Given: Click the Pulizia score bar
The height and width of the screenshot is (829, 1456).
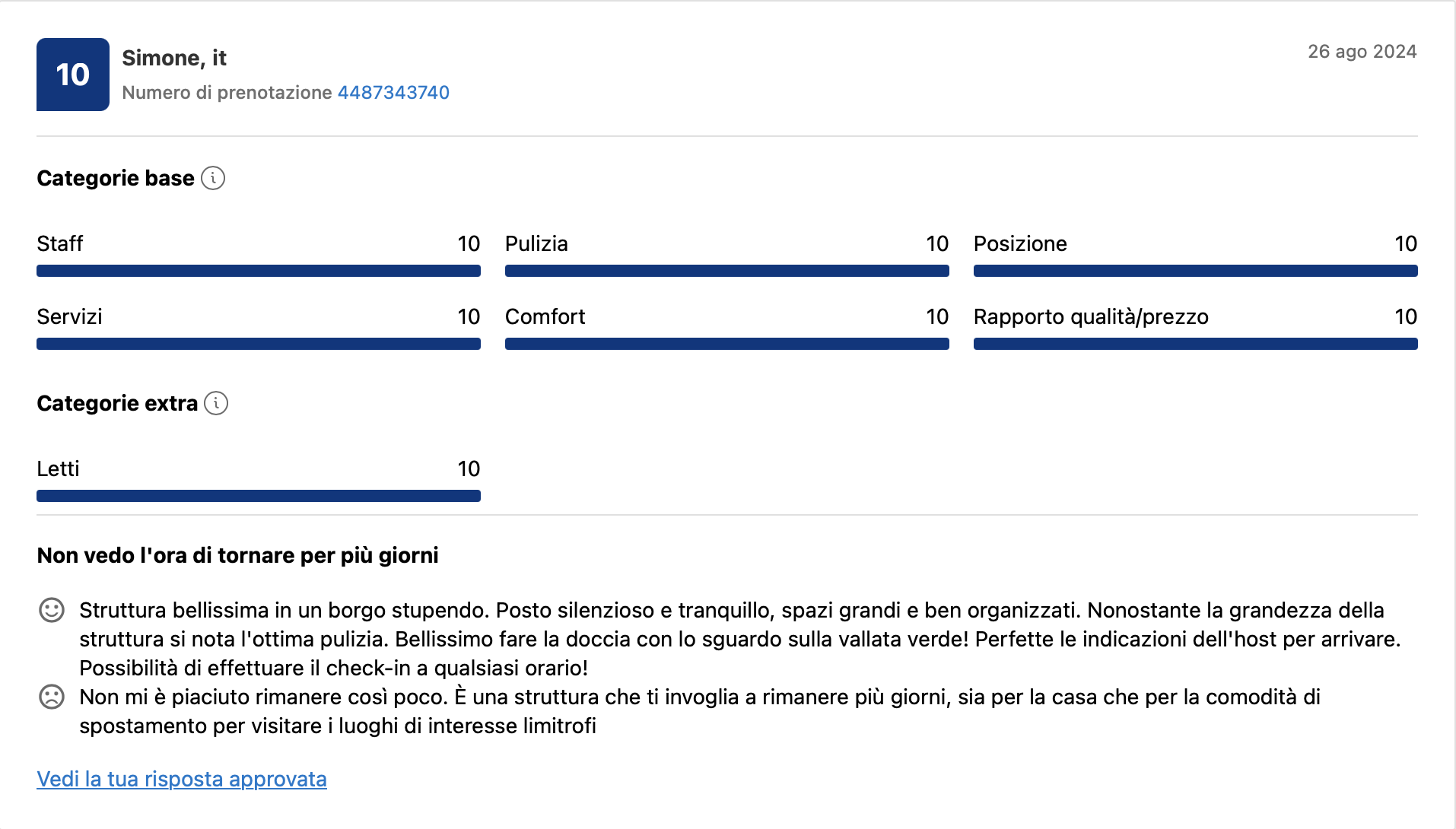Looking at the screenshot, I should click(726, 271).
